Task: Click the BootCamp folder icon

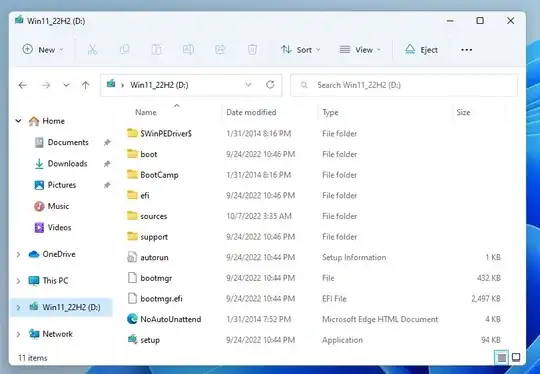Action: pyautogui.click(x=132, y=175)
